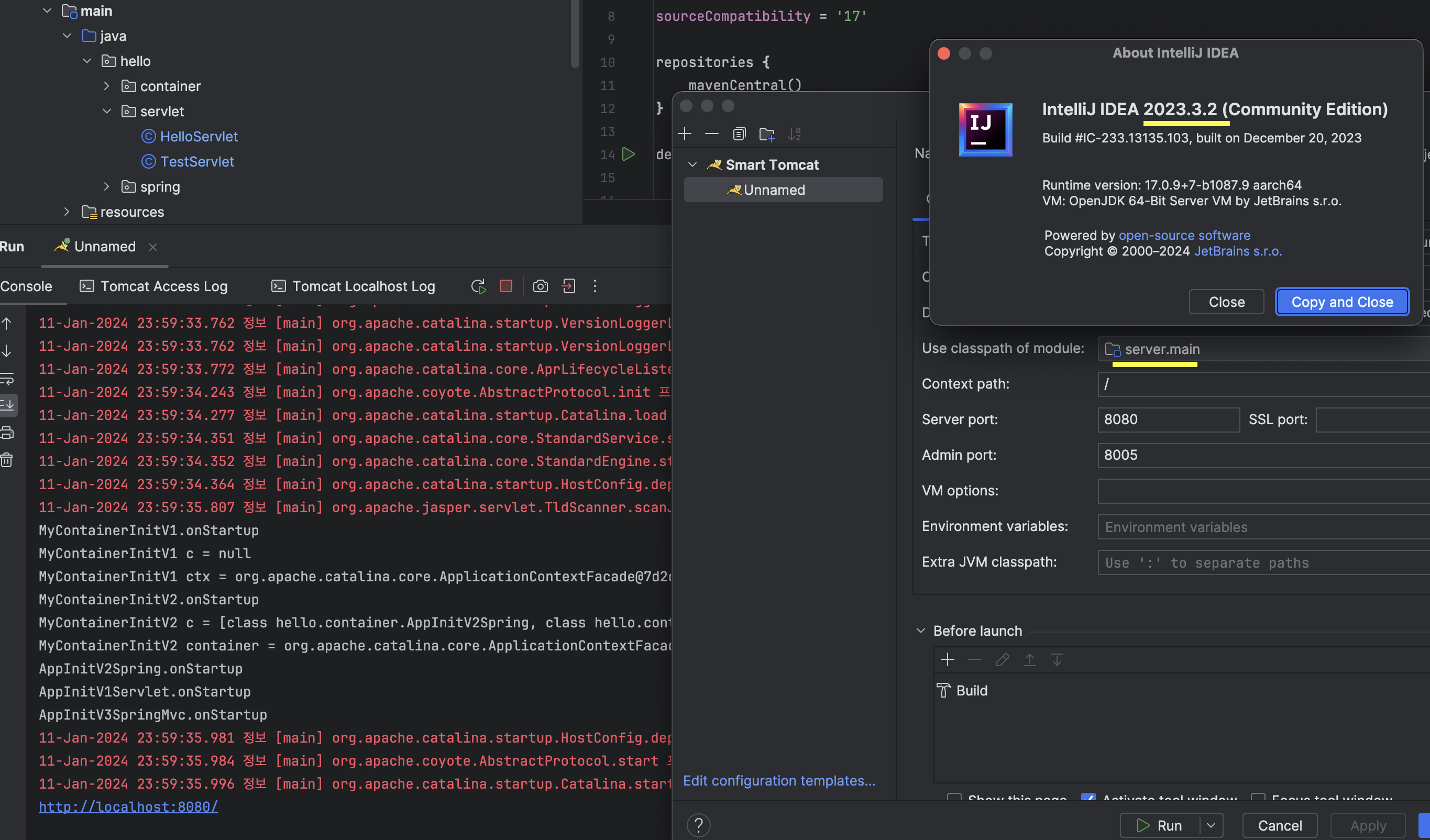1430x840 pixels.
Task: Click Close in the About dialog
Action: point(1226,302)
